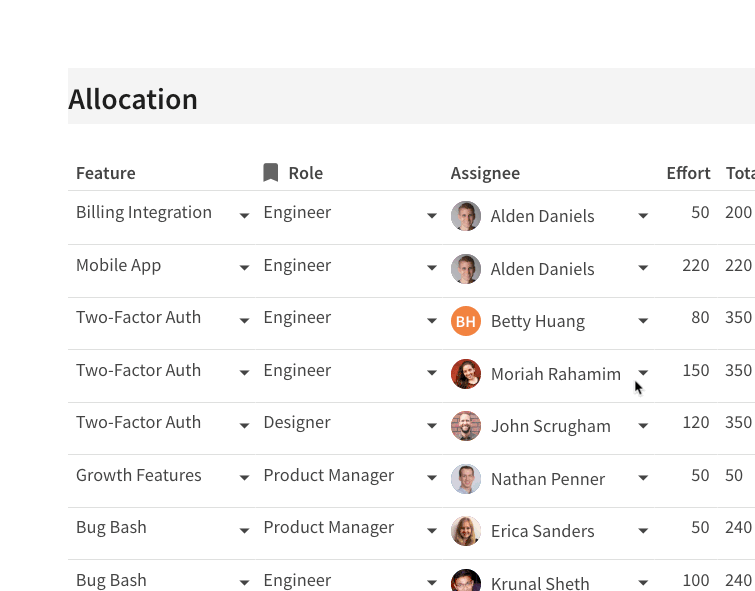Click the effort value 220 for Mobile App
This screenshot has width=755, height=591.
[x=695, y=265]
